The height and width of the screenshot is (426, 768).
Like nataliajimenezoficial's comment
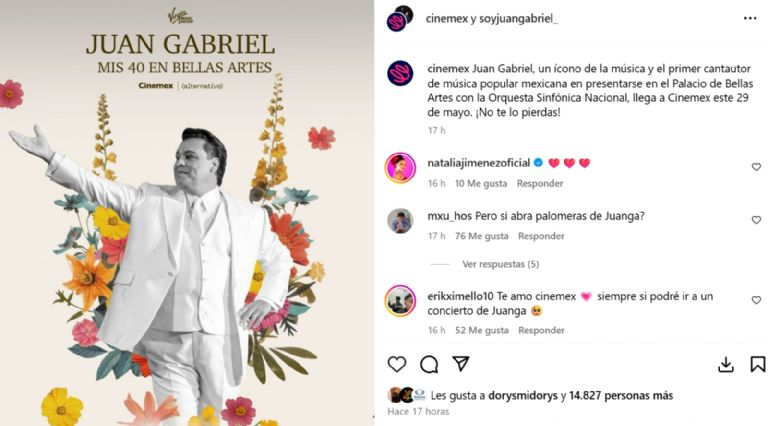click(756, 167)
